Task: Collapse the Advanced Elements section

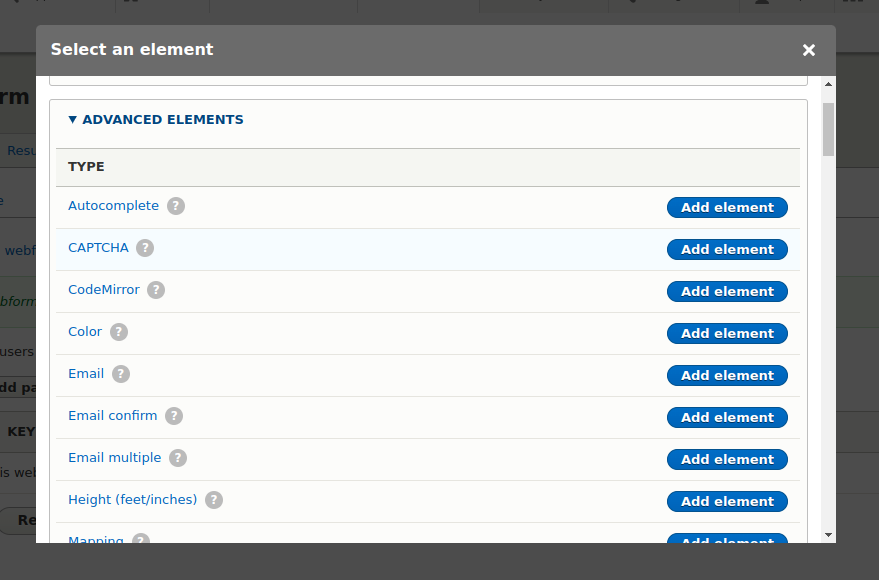Action: [x=156, y=119]
